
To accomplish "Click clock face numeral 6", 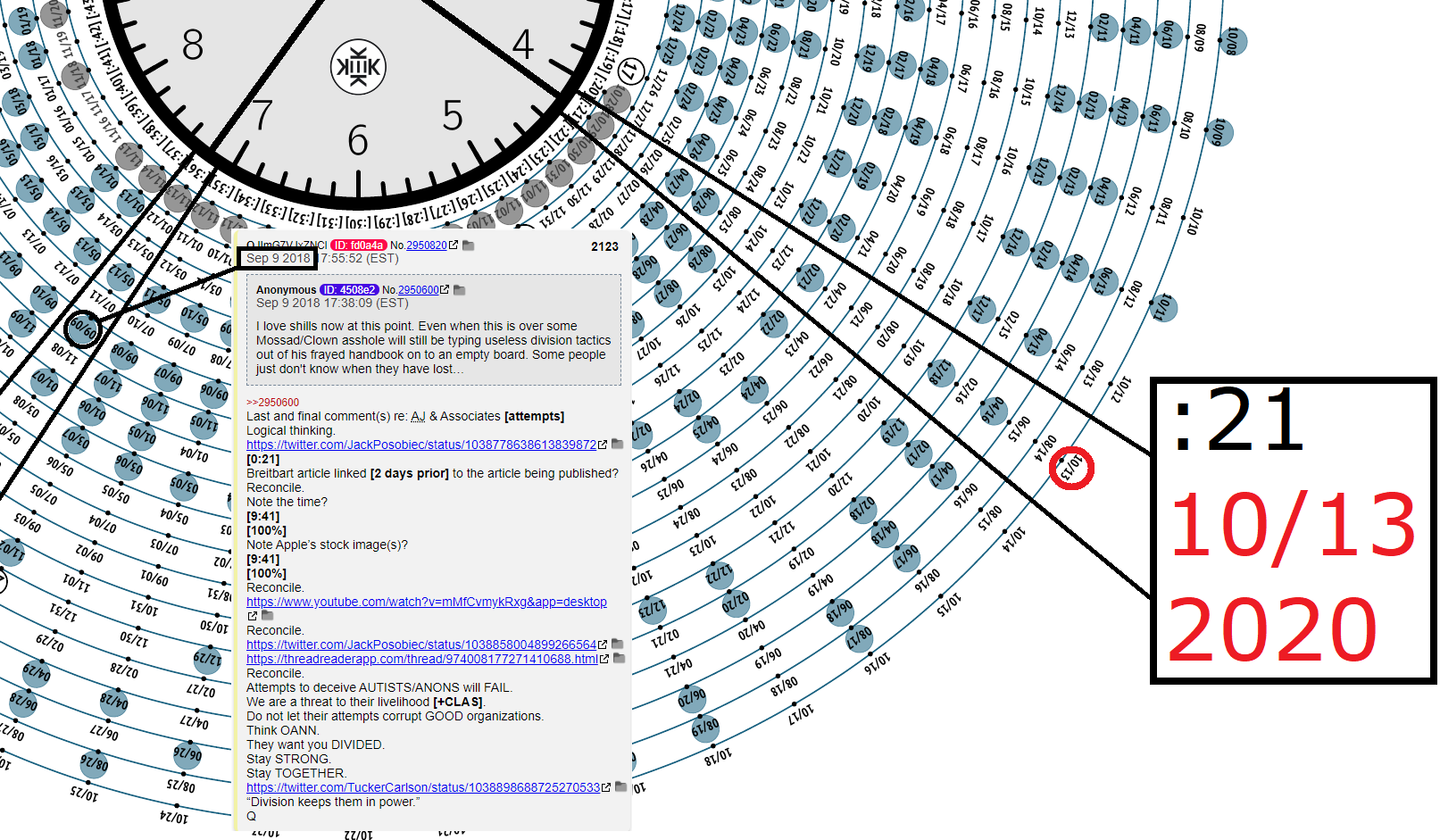I will coord(358,140).
